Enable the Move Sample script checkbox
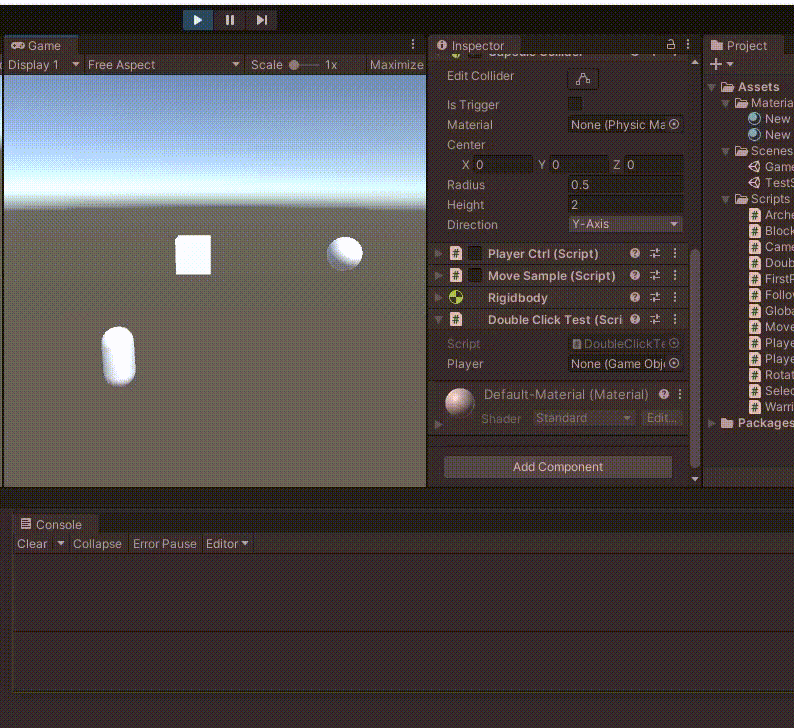 click(474, 275)
